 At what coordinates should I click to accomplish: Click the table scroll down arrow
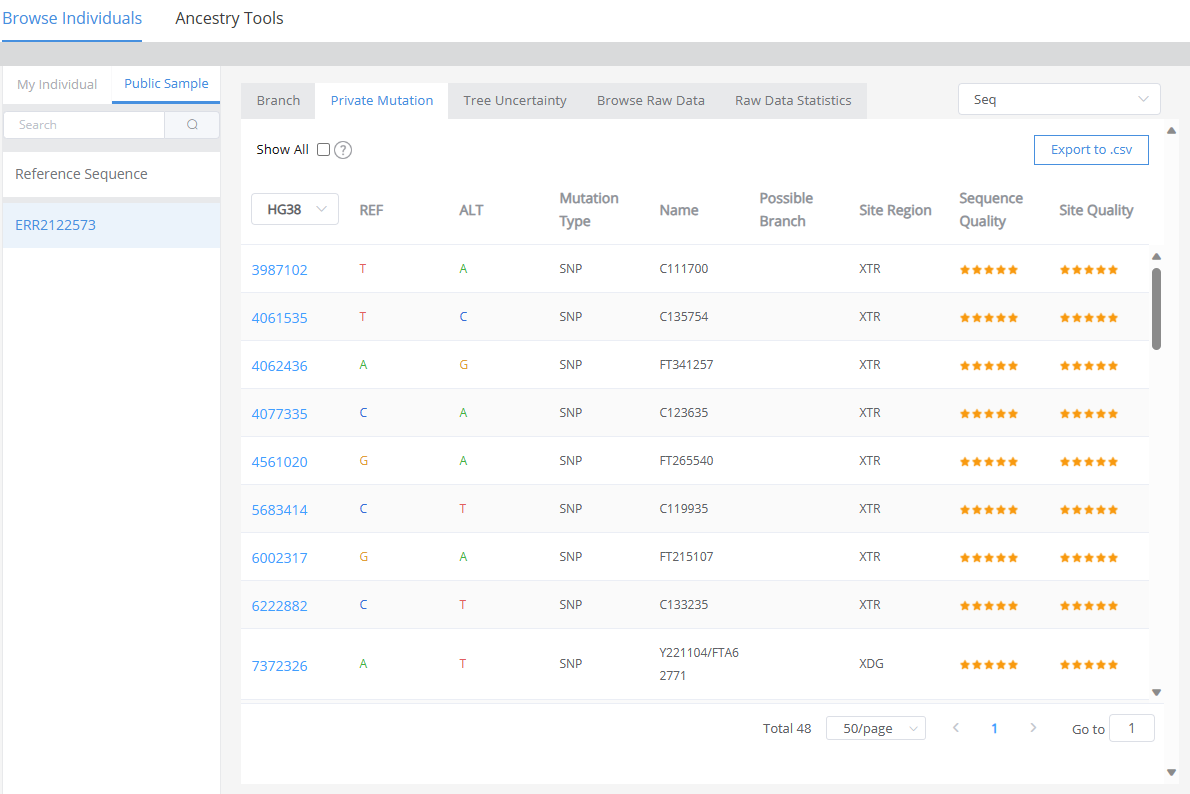point(1157,692)
